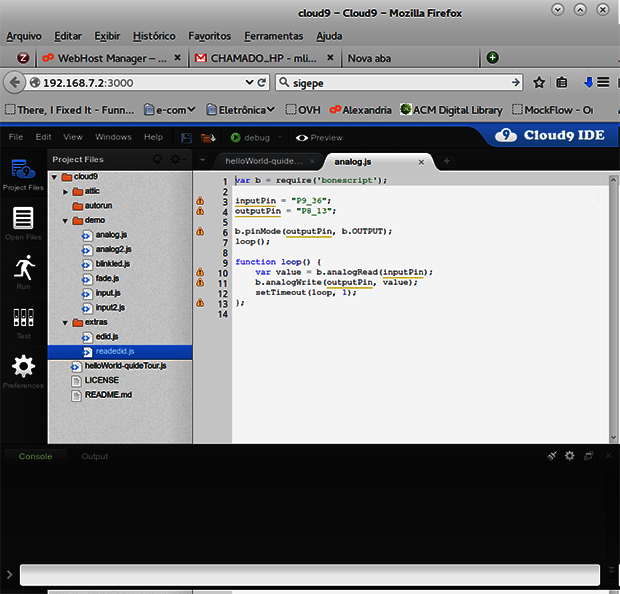Open helloWorld-quideTour.js in tree
Image resolution: width=620 pixels, height=594 pixels.
125,366
